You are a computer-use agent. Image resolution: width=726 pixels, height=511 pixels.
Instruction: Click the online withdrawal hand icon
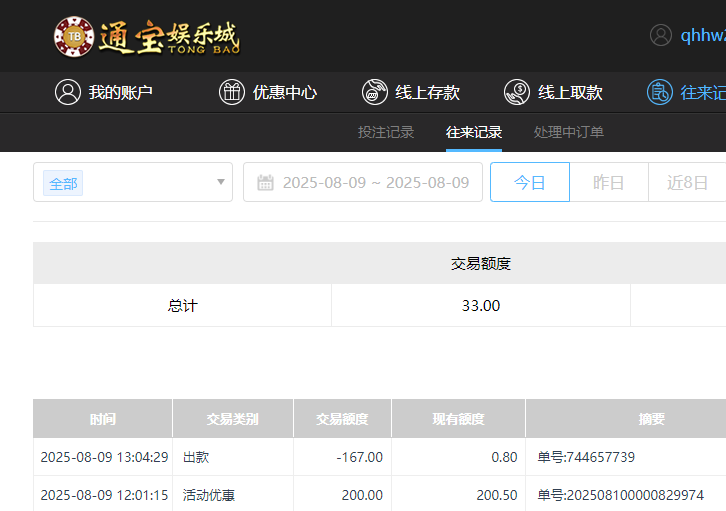coord(517,92)
